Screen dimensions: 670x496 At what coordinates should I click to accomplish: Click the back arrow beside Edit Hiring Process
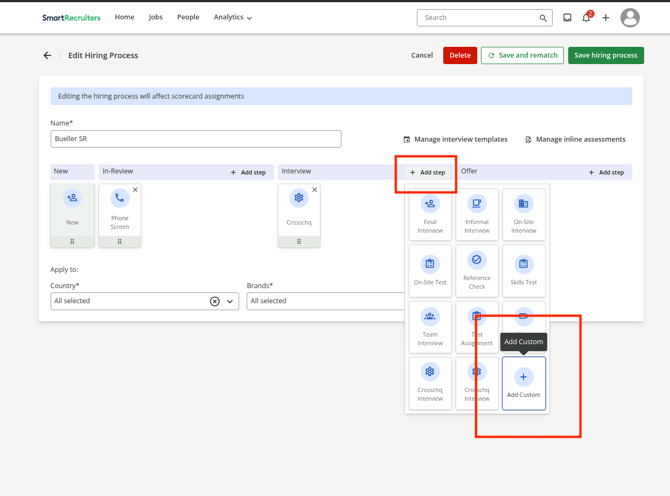click(47, 56)
